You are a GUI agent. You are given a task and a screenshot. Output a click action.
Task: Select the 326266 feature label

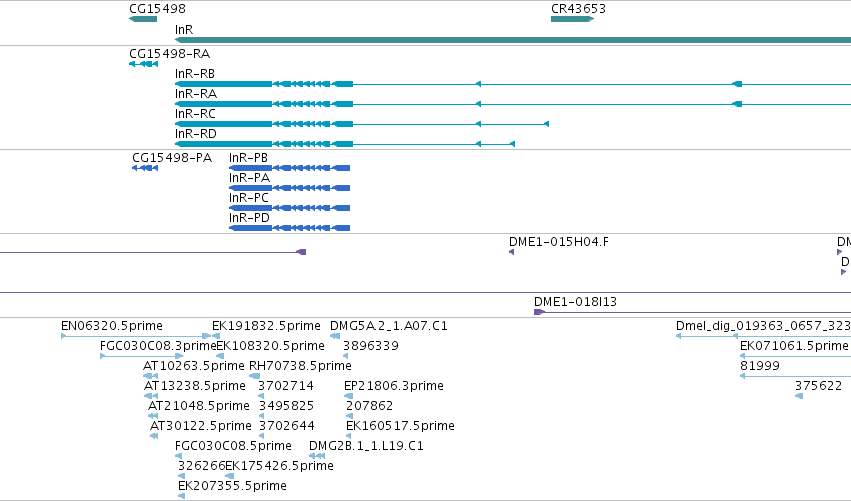tap(202, 466)
